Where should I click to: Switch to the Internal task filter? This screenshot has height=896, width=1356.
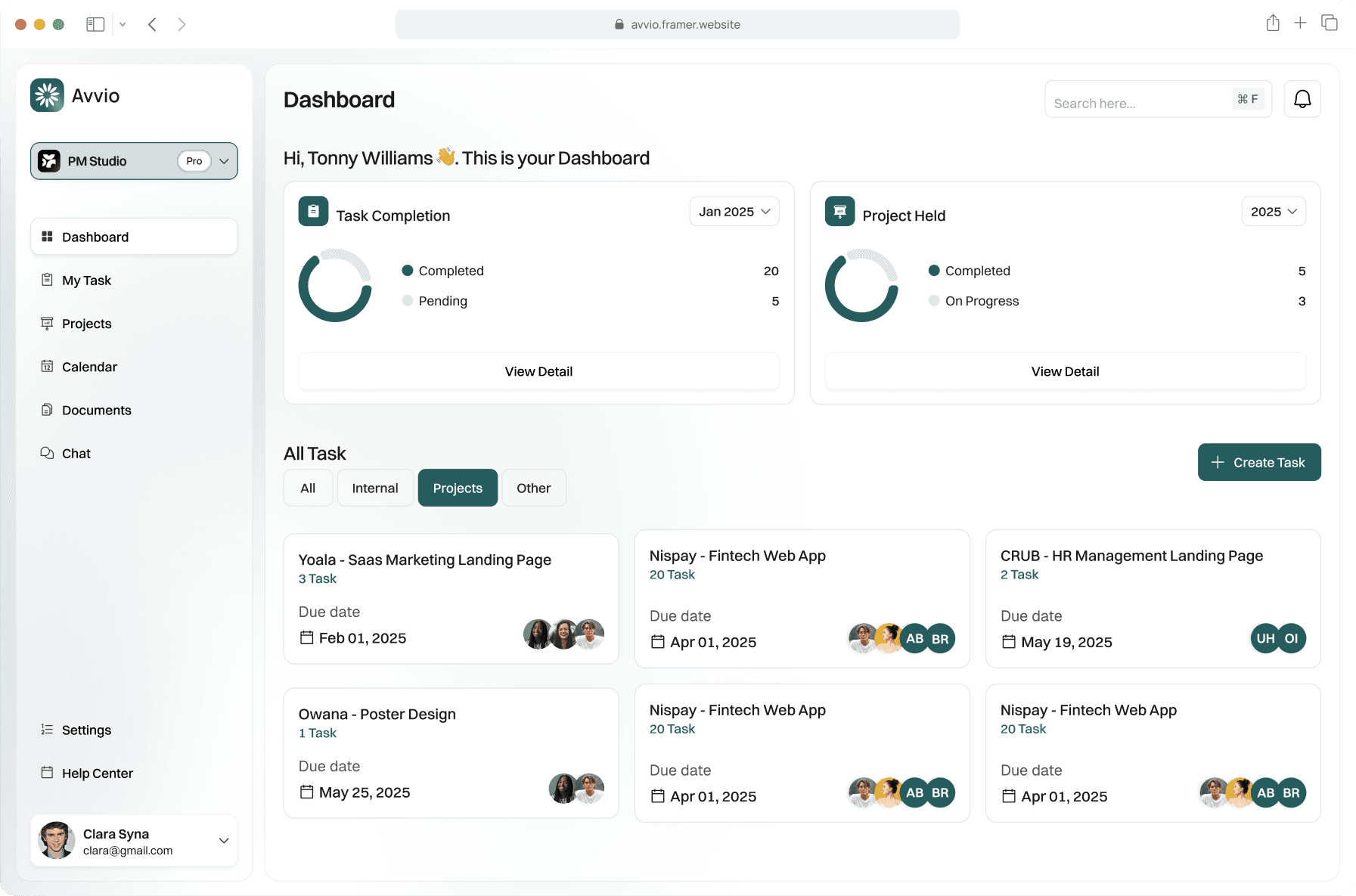[x=374, y=488]
